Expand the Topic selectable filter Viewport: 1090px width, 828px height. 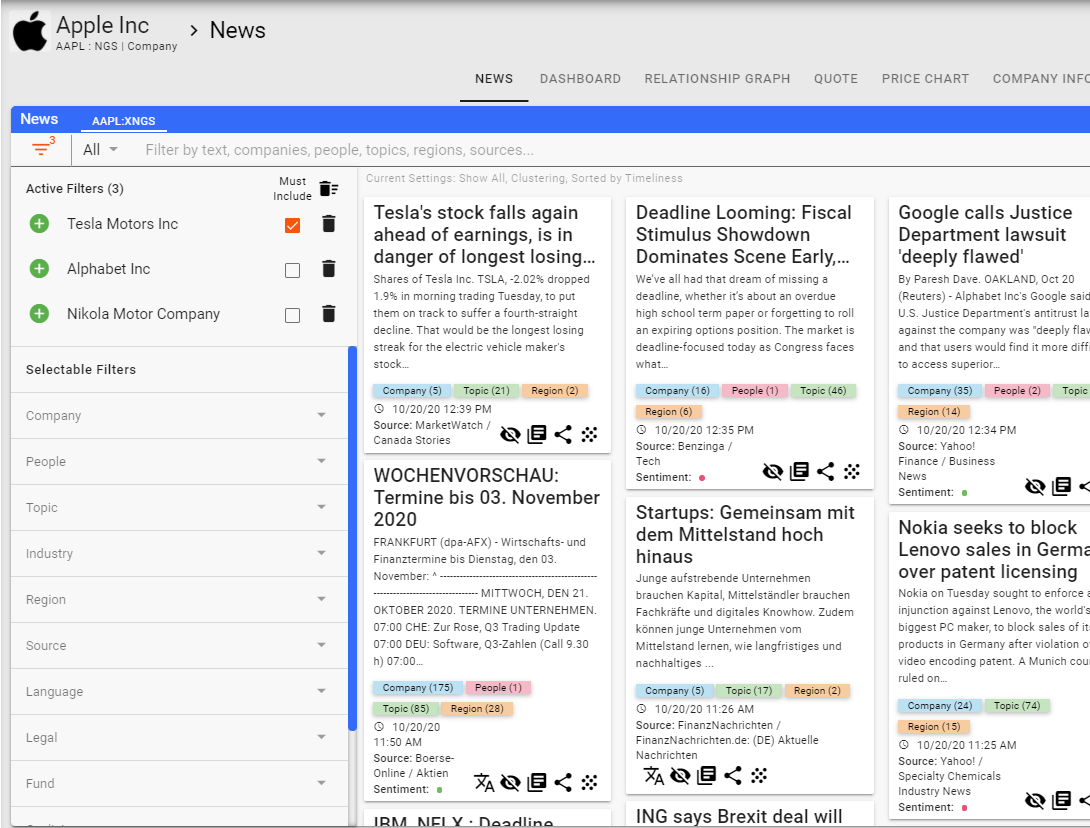179,508
